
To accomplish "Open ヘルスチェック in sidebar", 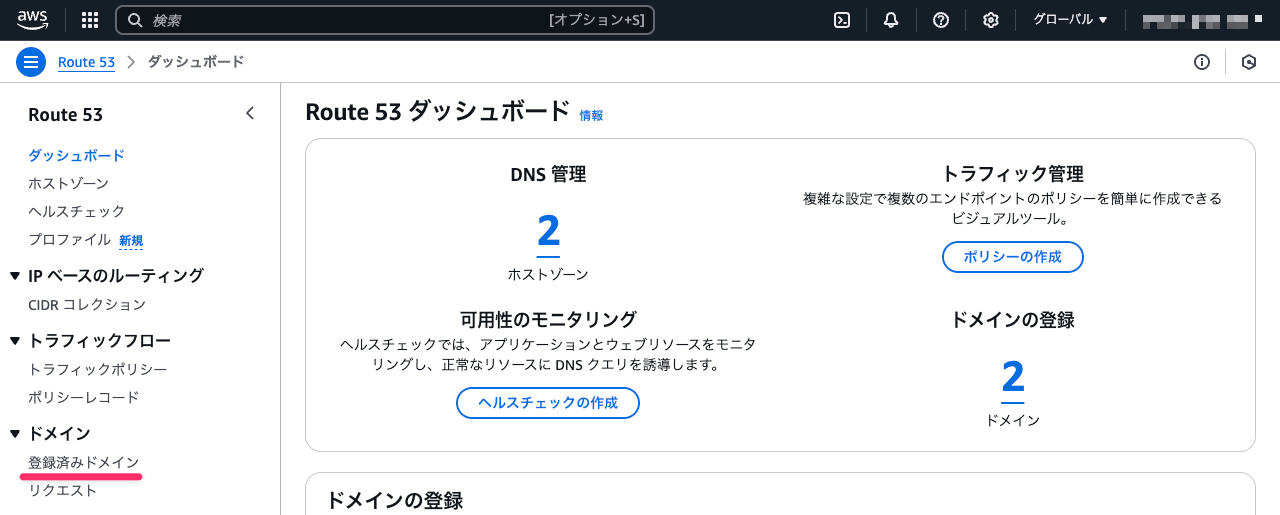I will pos(77,211).
